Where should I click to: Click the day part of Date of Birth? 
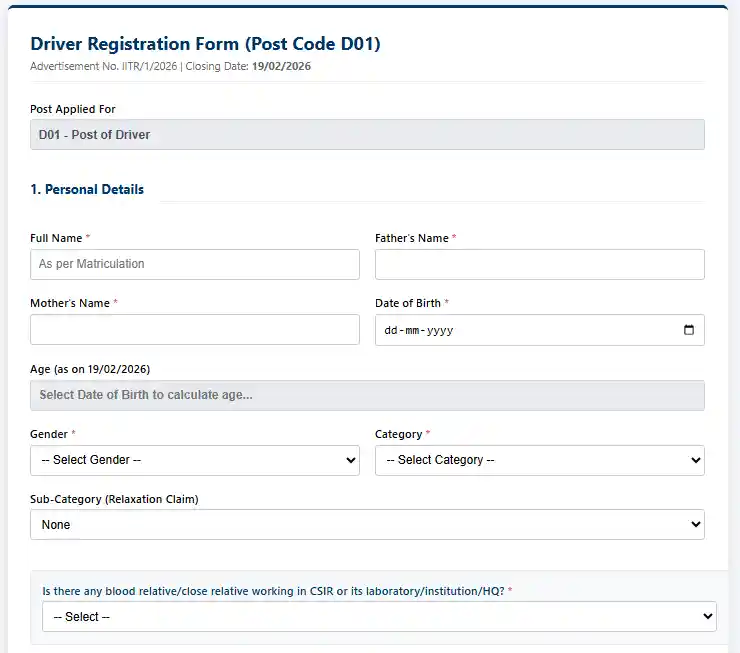(x=390, y=330)
